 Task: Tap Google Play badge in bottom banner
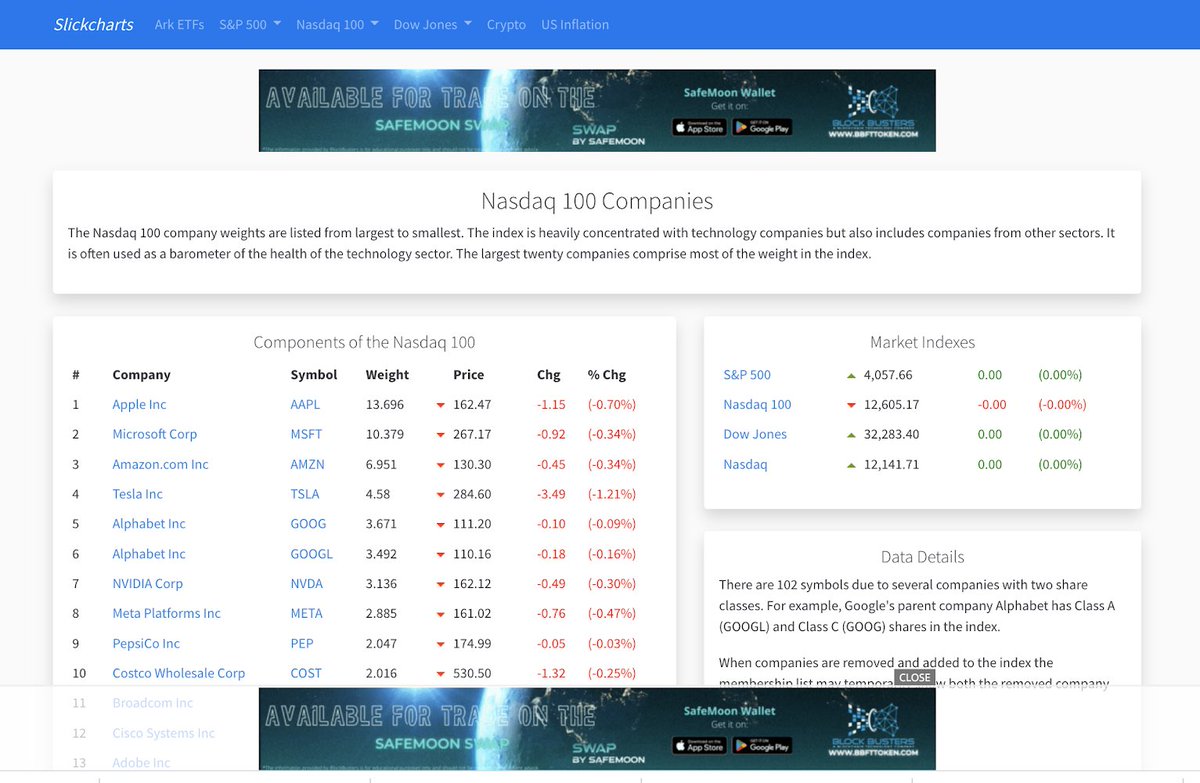[x=762, y=745]
